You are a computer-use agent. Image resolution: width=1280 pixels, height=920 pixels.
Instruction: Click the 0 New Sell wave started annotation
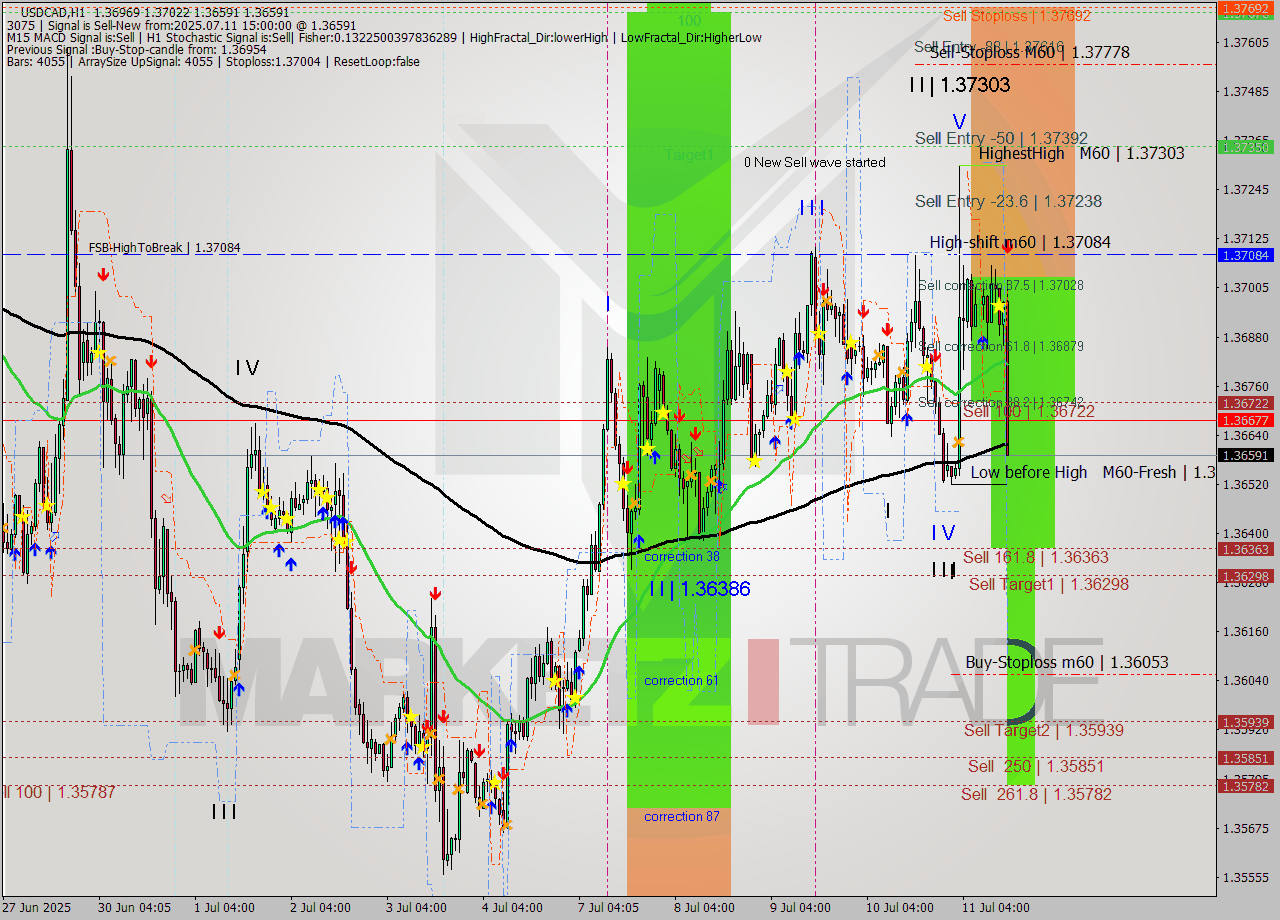tap(815, 162)
